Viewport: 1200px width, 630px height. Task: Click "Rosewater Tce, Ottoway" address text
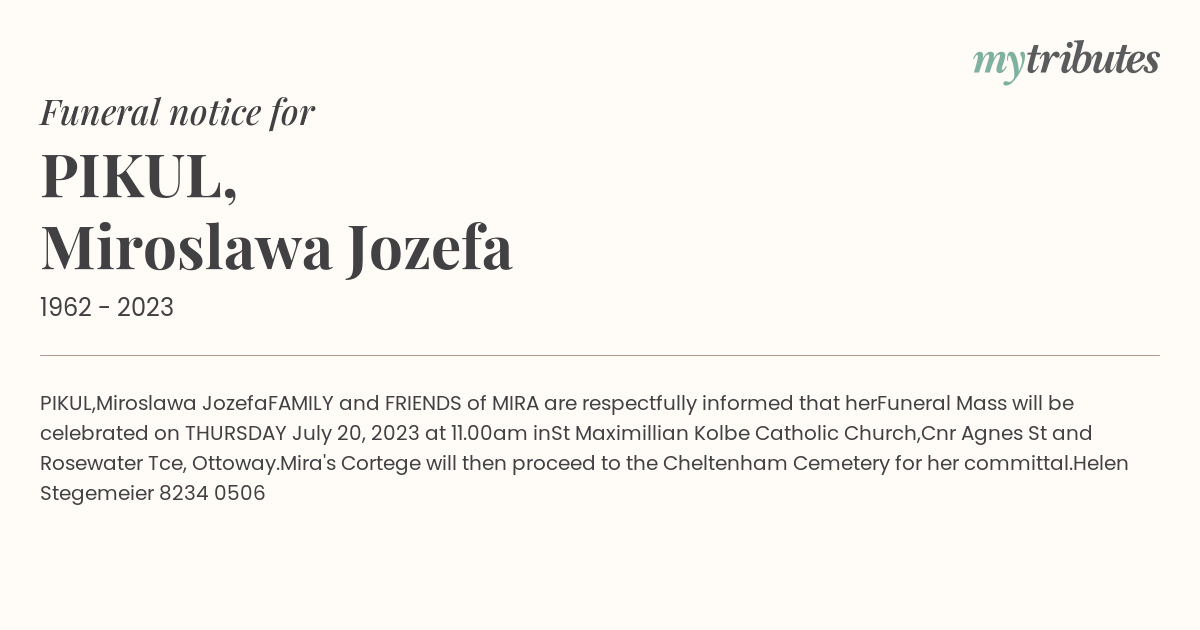pyautogui.click(x=159, y=463)
